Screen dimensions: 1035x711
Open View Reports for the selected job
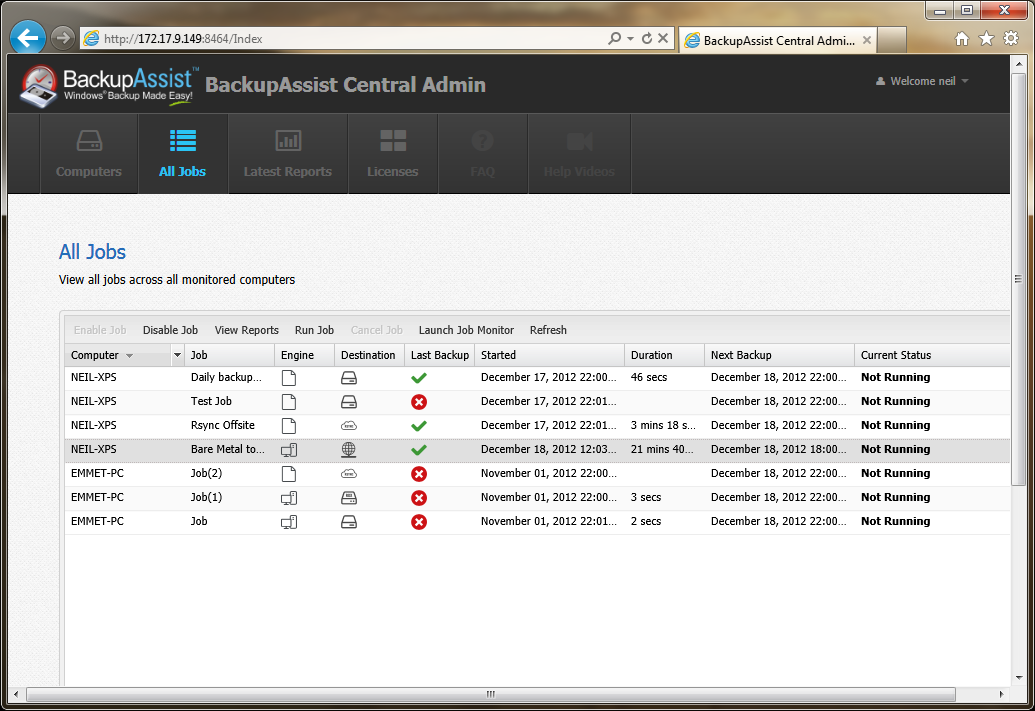pos(246,330)
